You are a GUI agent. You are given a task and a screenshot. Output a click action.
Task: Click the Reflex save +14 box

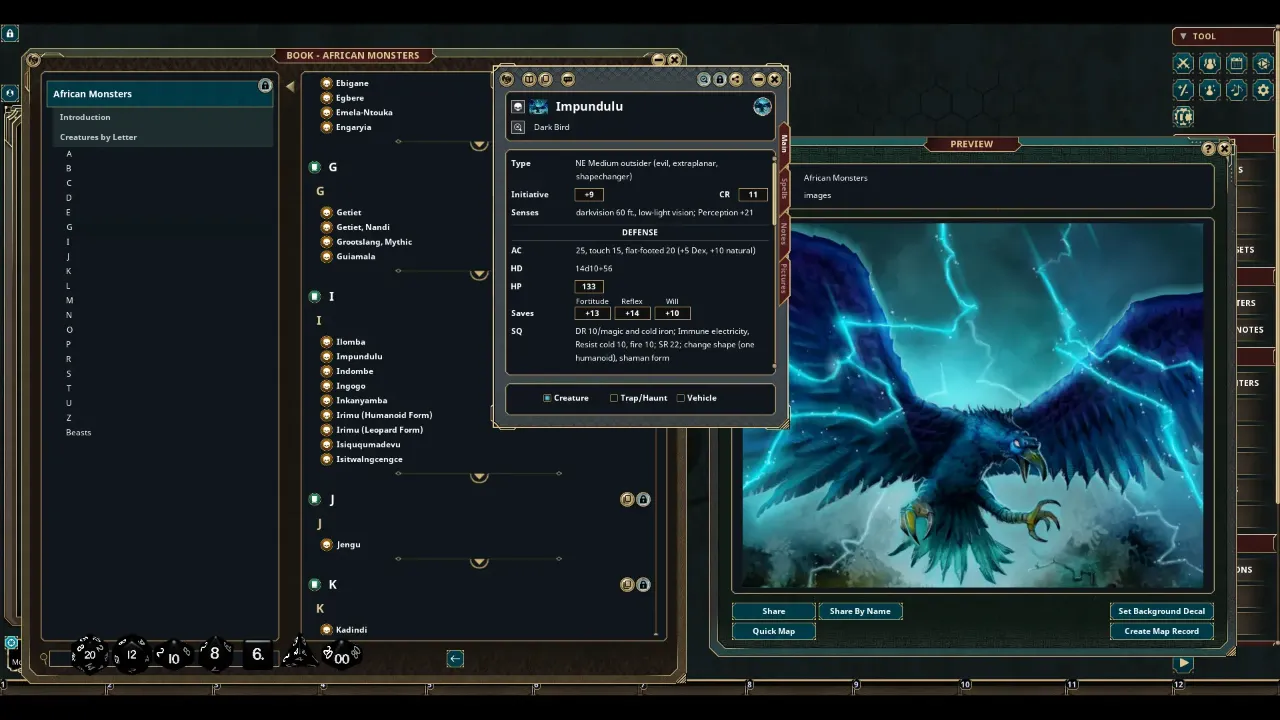(632, 313)
